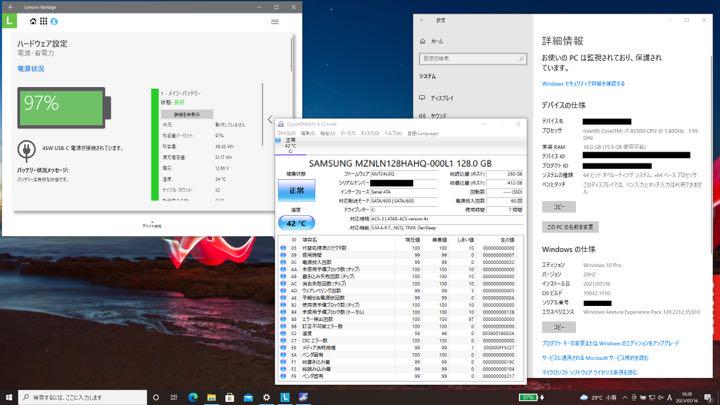Open 編集 menu in CrystalDiskInfo
Image resolution: width=720 pixels, height=405 pixels.
click(x=308, y=133)
